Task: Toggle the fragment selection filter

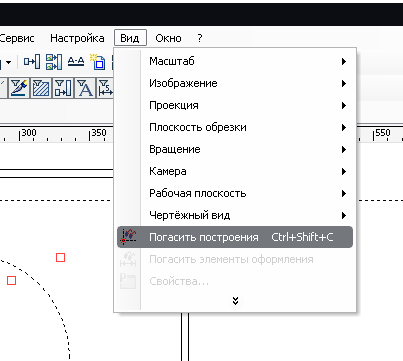Action: coord(63,88)
